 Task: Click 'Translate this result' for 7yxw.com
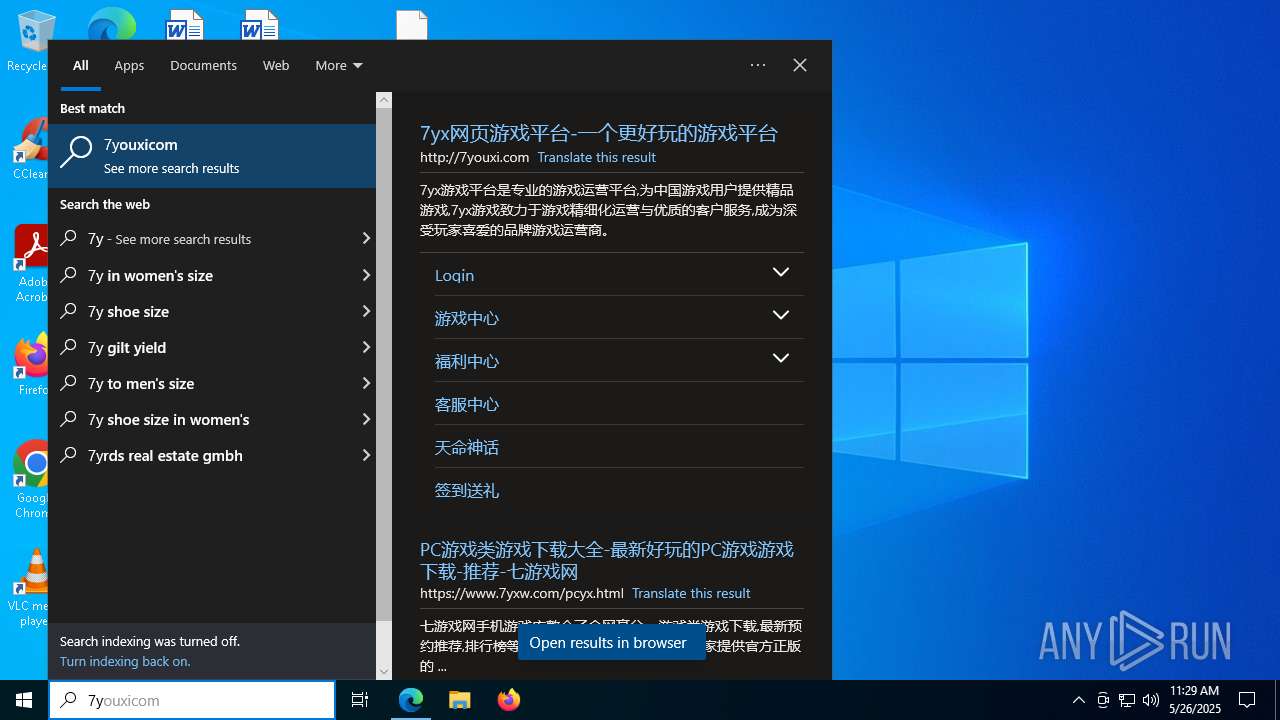(691, 593)
